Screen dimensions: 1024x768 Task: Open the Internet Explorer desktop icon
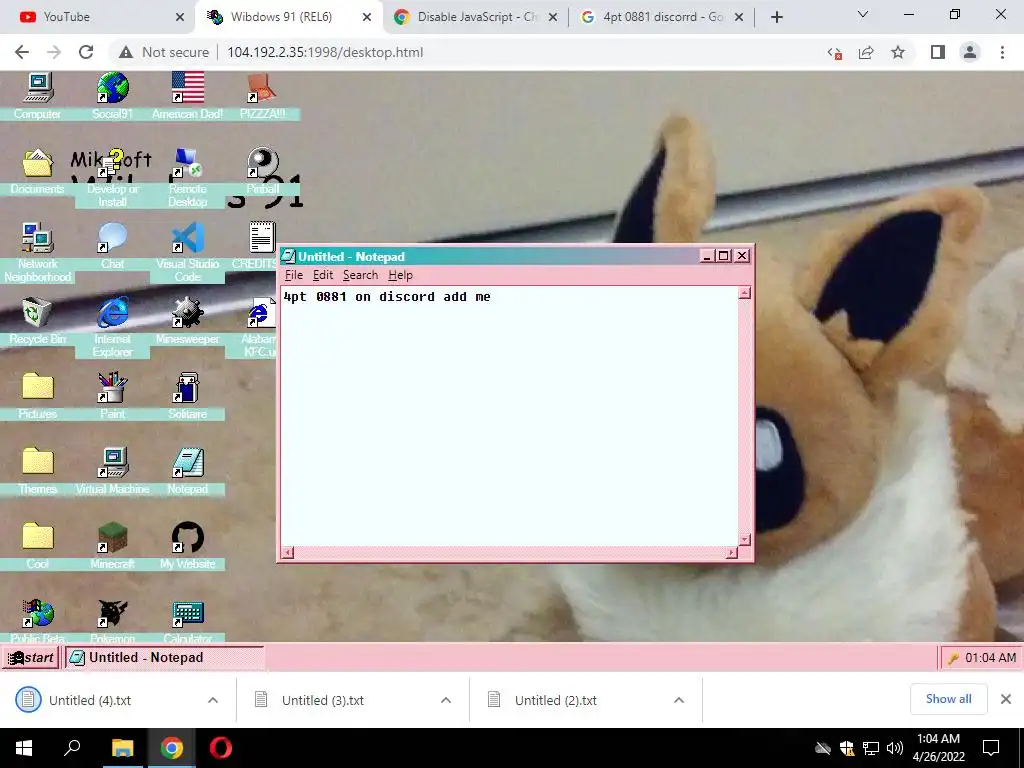coord(112,313)
